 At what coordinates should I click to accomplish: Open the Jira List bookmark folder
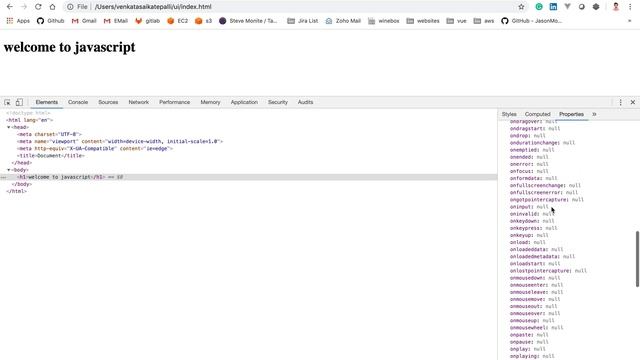coord(302,21)
